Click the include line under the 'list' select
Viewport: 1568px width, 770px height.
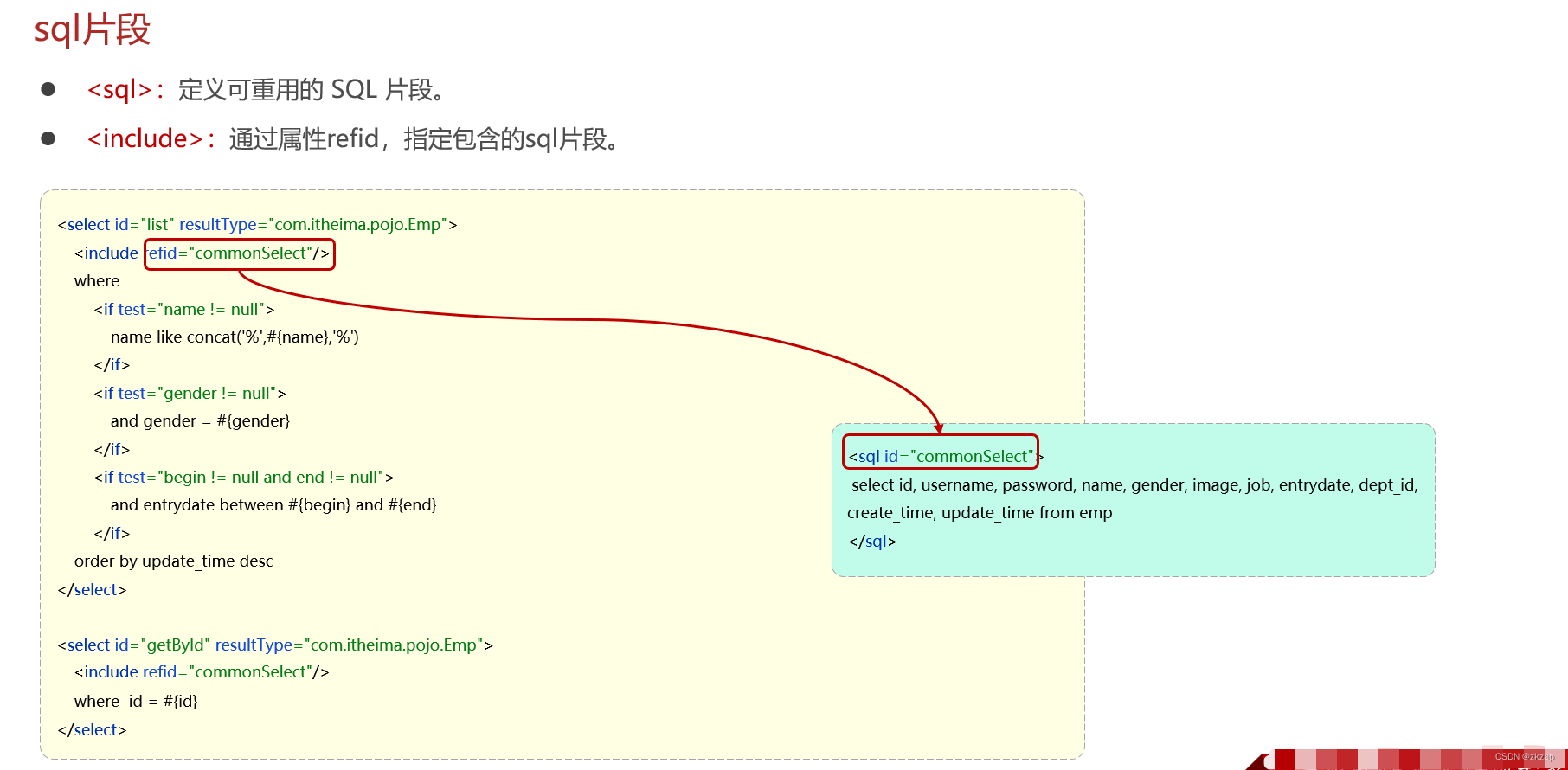202,253
